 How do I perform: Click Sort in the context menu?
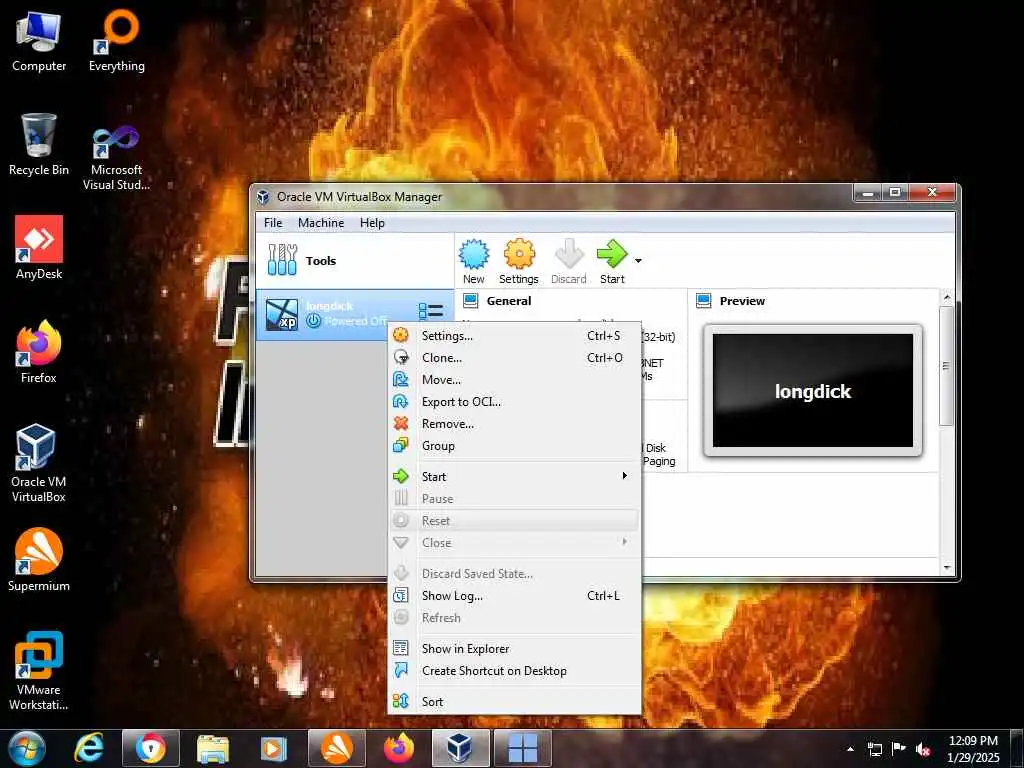coord(514,701)
